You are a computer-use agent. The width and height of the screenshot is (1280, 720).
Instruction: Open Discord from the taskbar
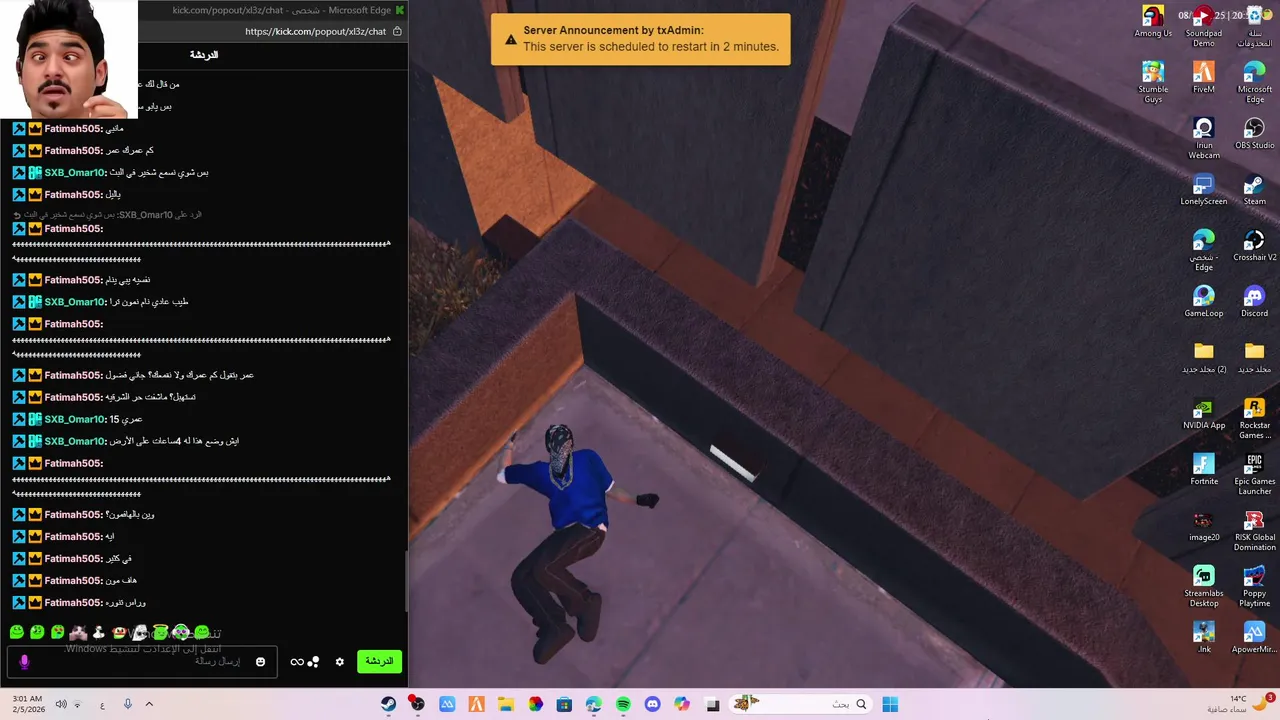[x=653, y=704]
